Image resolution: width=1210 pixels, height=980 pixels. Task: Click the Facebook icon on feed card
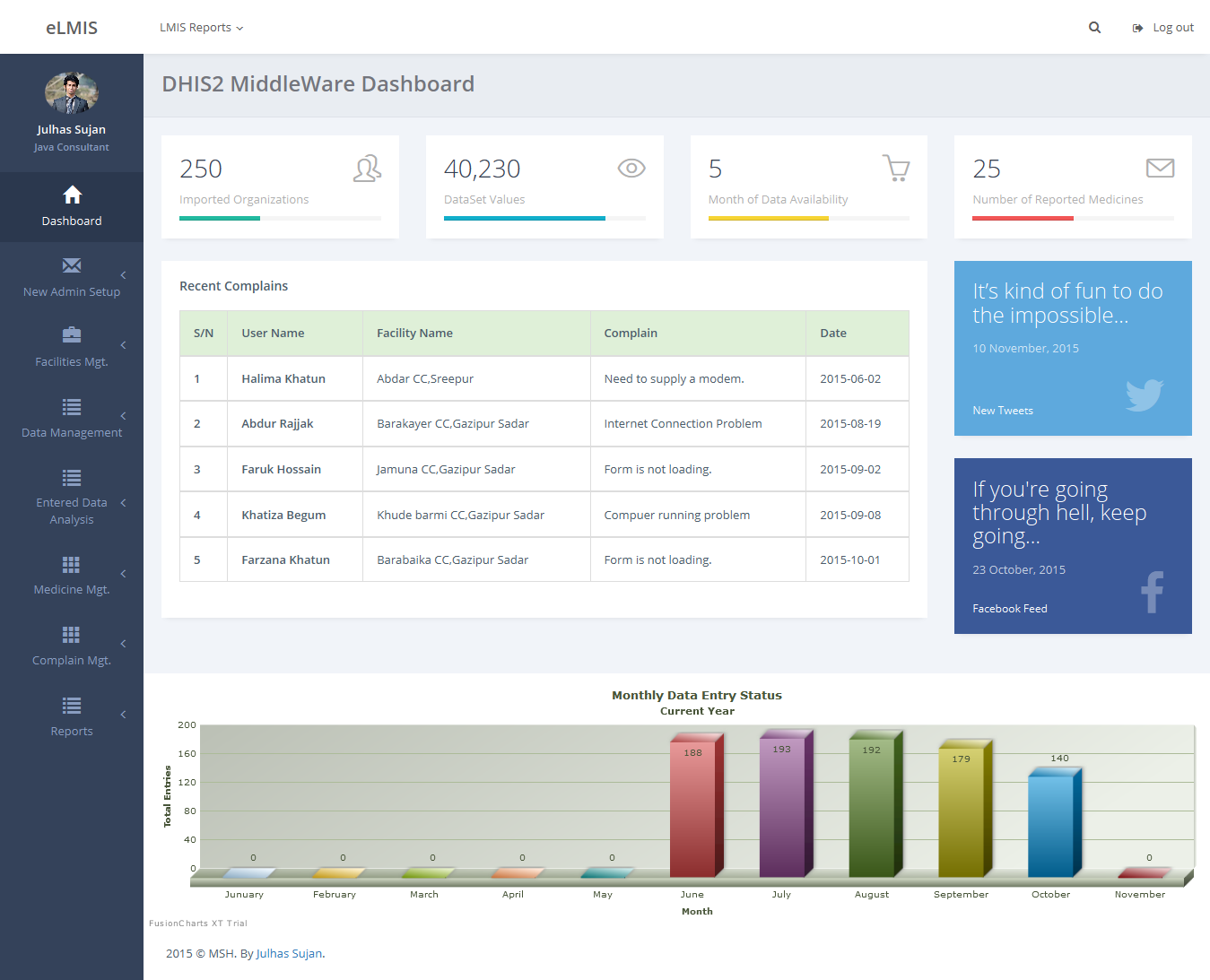[x=1152, y=592]
